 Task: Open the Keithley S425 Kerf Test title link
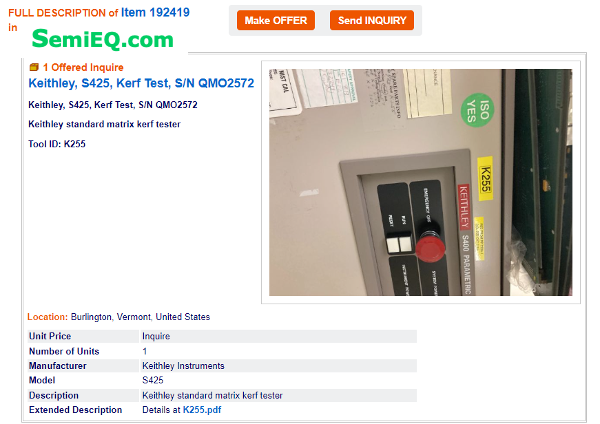[141, 83]
